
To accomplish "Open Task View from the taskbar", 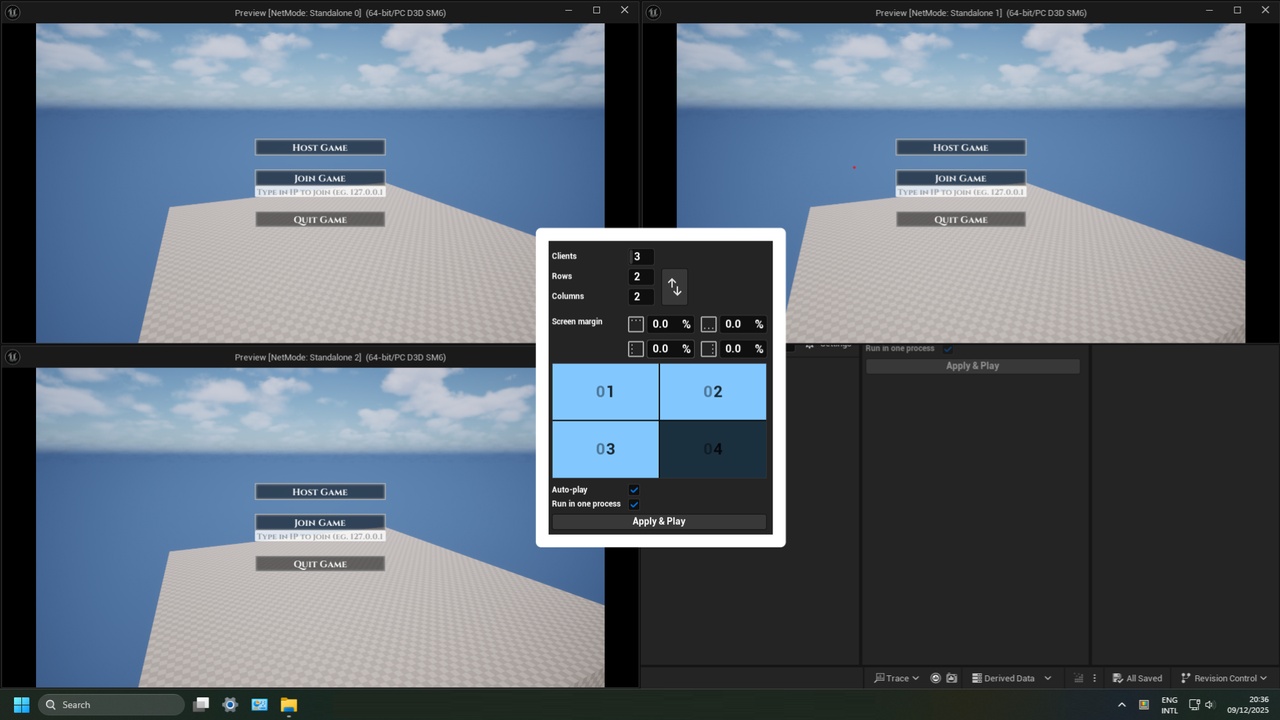I will [x=201, y=704].
